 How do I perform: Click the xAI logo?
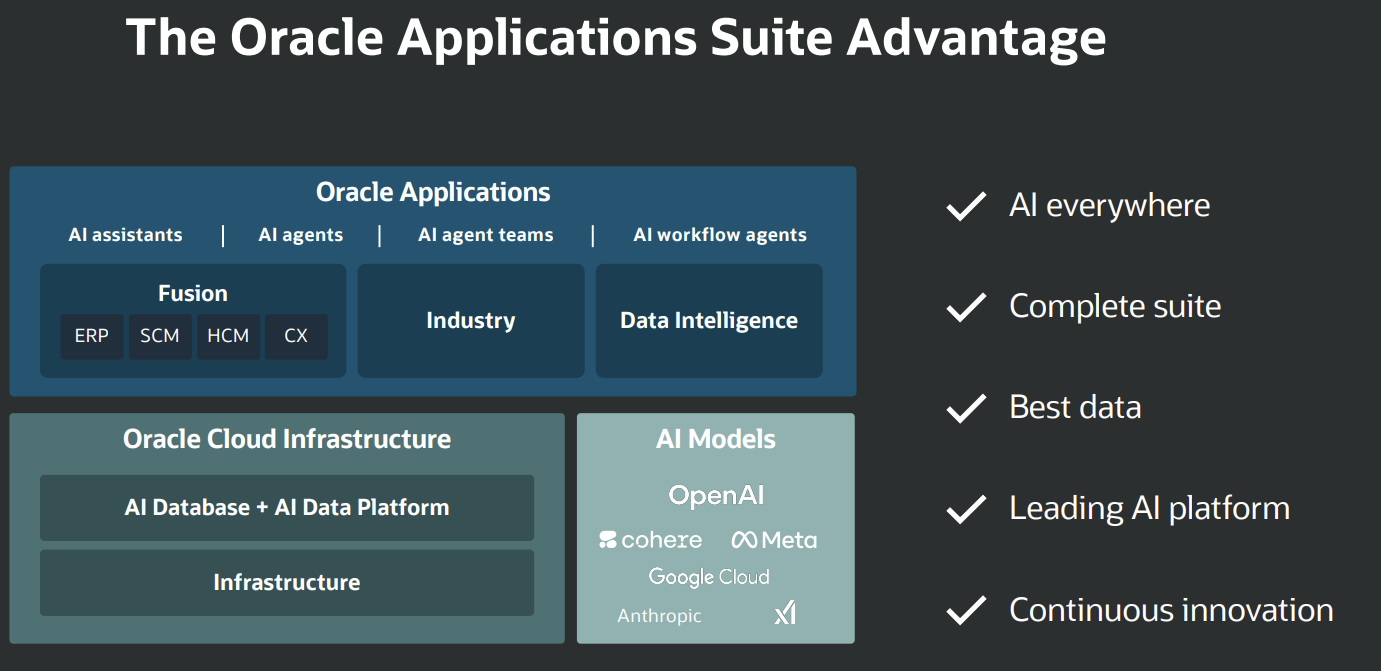click(x=785, y=614)
